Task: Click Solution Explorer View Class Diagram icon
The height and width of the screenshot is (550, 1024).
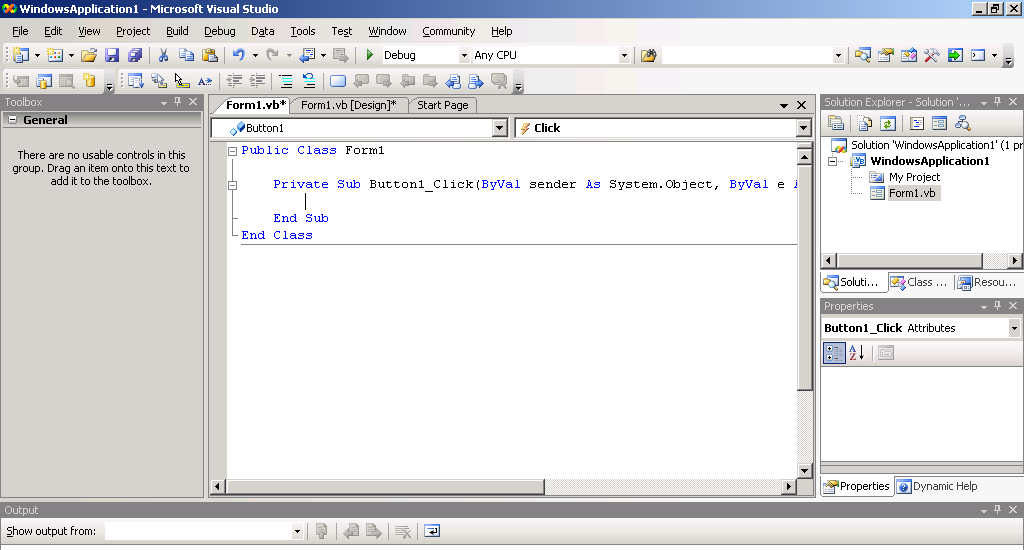Action: pos(963,123)
